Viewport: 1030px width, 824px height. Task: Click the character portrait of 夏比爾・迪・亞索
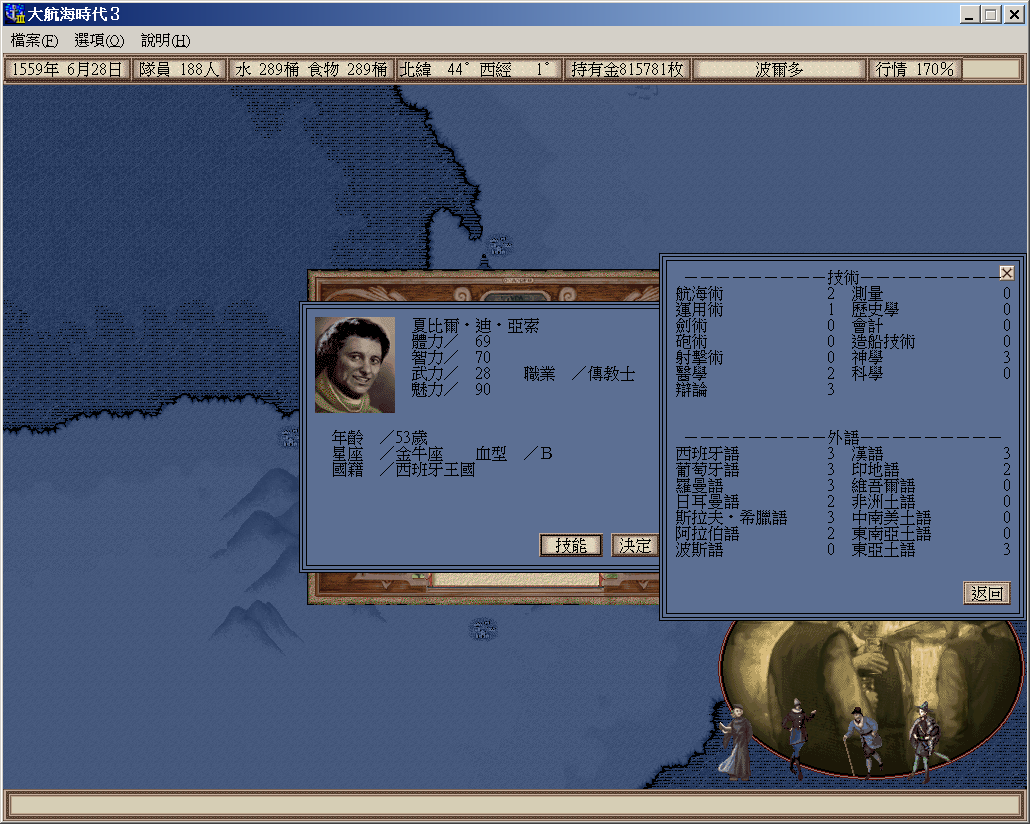pyautogui.click(x=355, y=365)
